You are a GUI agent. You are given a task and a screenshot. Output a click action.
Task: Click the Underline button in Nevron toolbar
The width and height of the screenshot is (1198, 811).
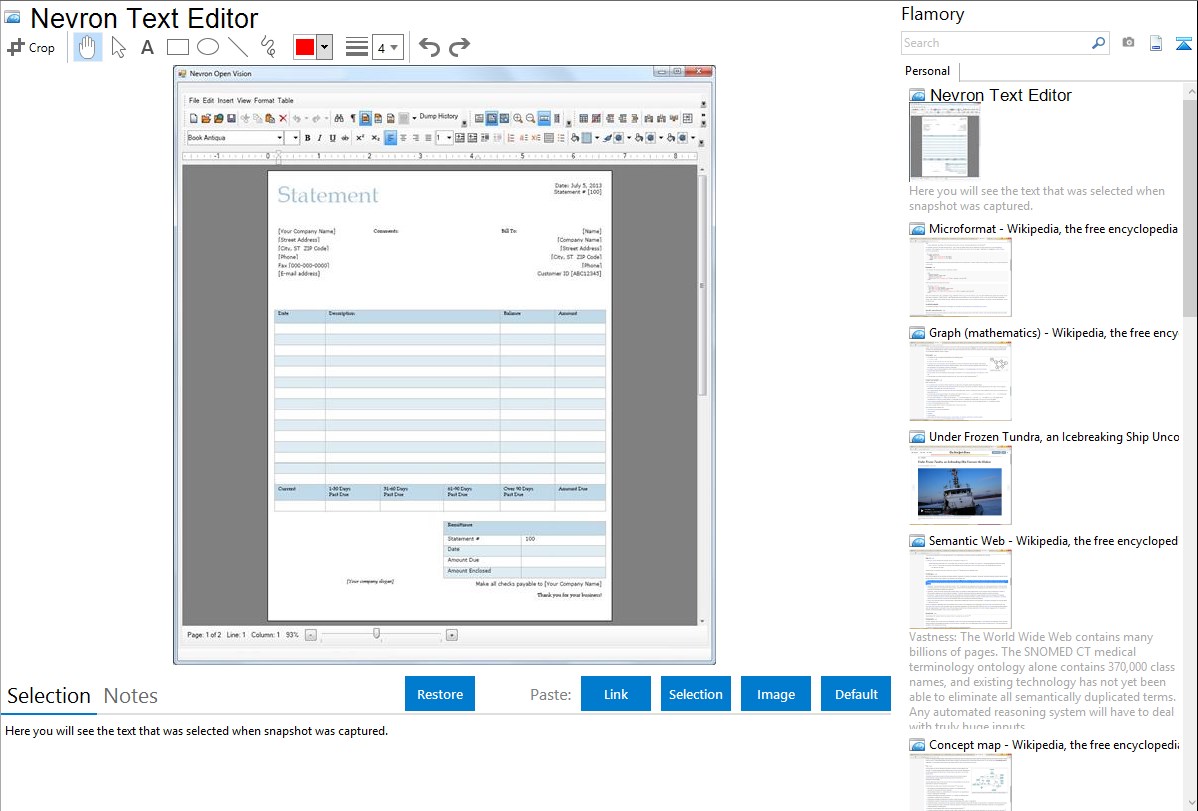click(332, 138)
